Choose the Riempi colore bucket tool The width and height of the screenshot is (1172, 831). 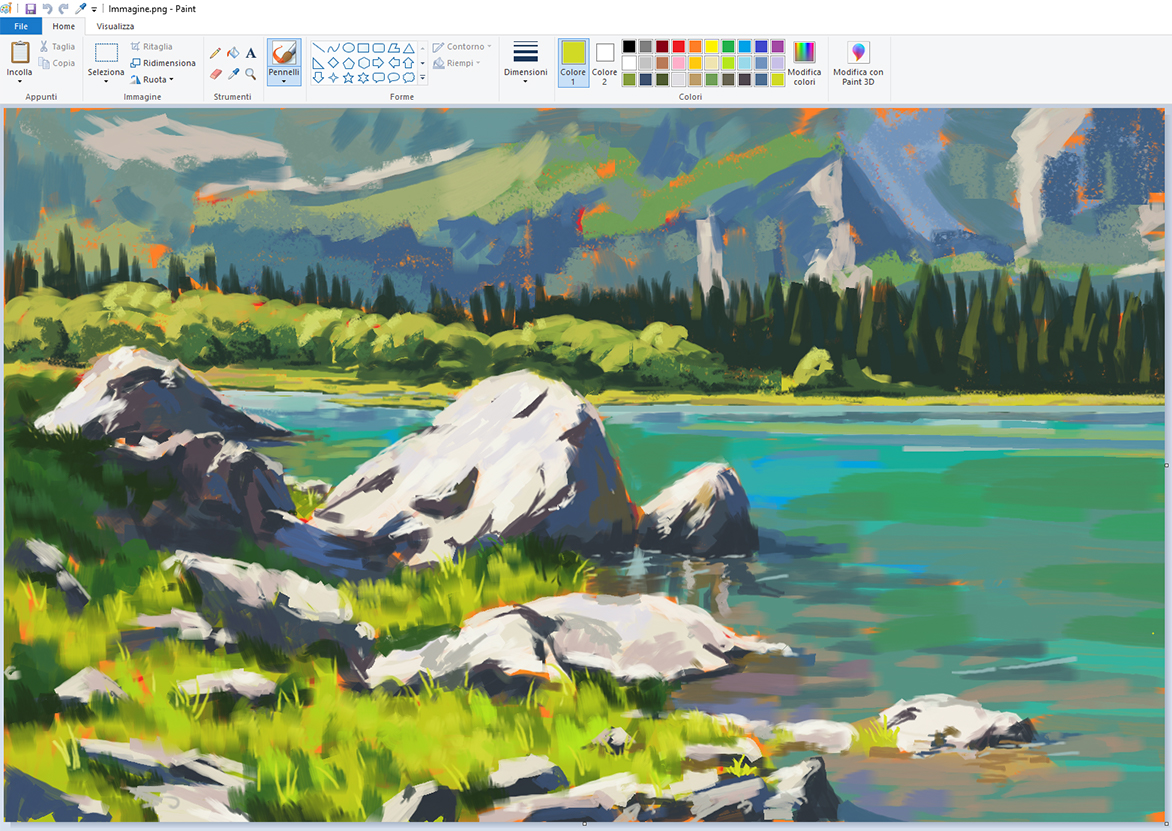click(x=233, y=53)
